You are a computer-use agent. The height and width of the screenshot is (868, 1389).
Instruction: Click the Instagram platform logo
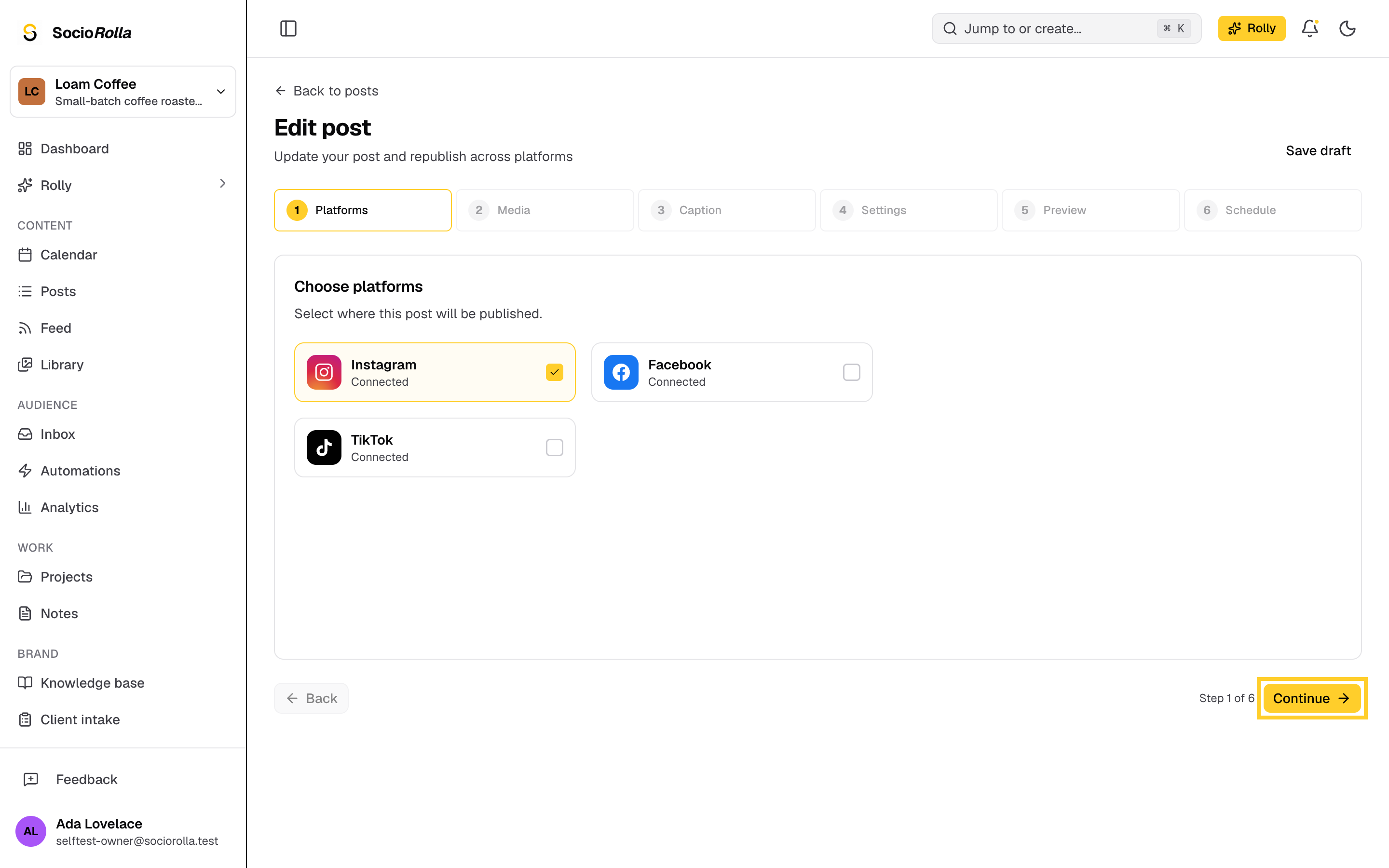[324, 372]
